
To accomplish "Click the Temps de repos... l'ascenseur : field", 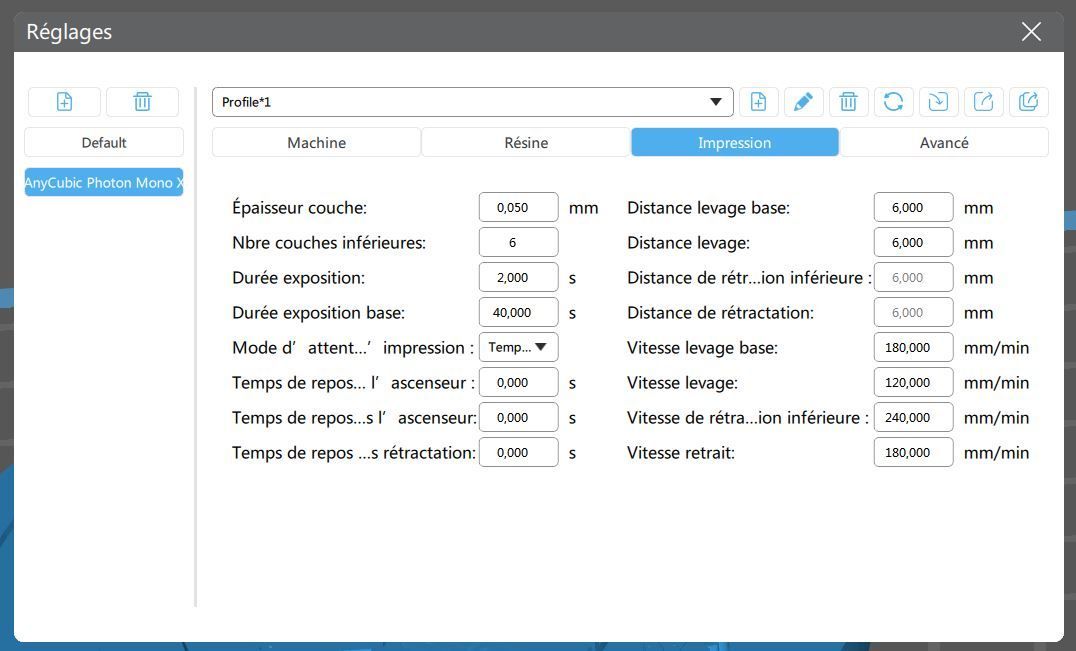I will click(x=519, y=382).
